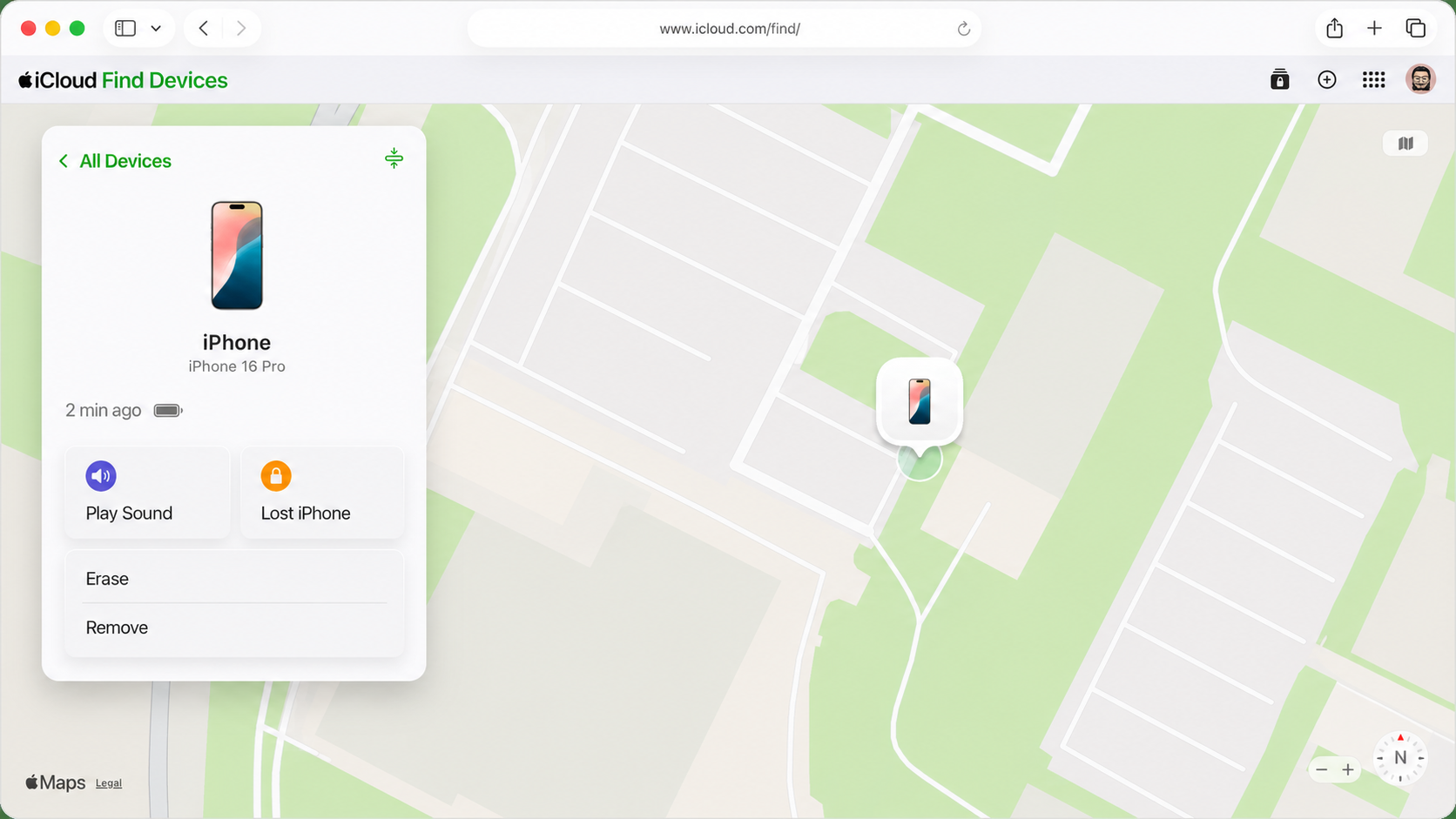Click the Play Sound button
The image size is (1456, 819).
coord(148,493)
